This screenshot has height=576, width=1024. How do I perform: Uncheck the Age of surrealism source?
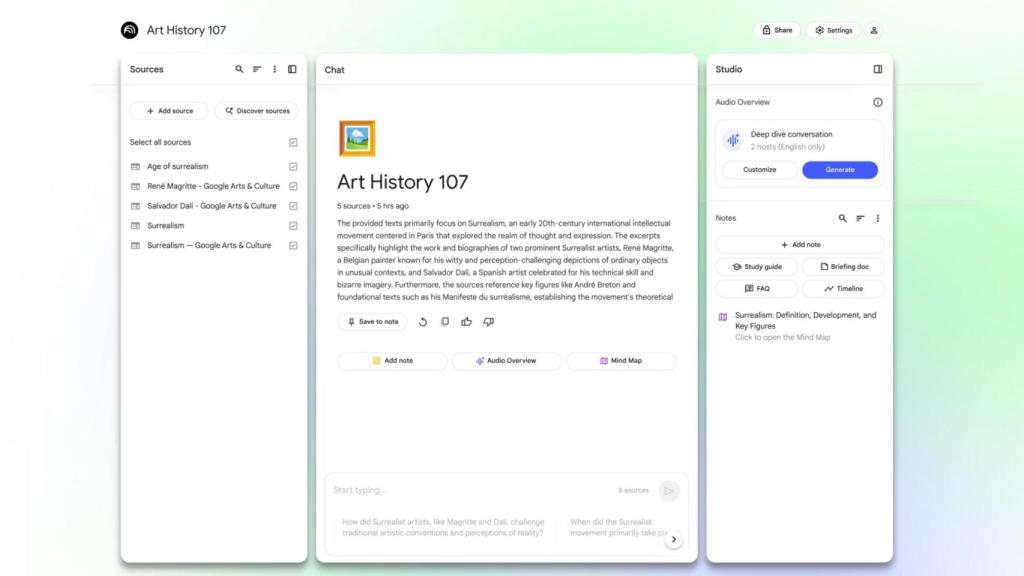coord(293,167)
